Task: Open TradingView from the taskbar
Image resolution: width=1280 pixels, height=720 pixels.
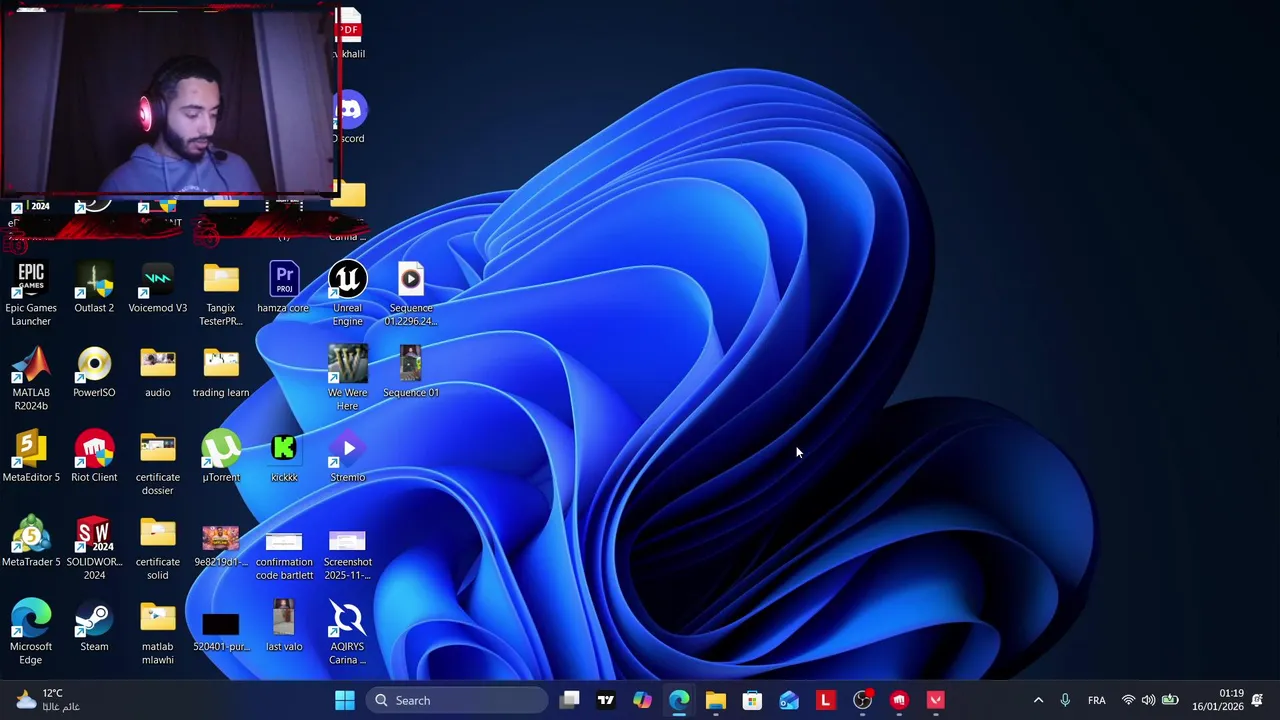Action: 606,700
